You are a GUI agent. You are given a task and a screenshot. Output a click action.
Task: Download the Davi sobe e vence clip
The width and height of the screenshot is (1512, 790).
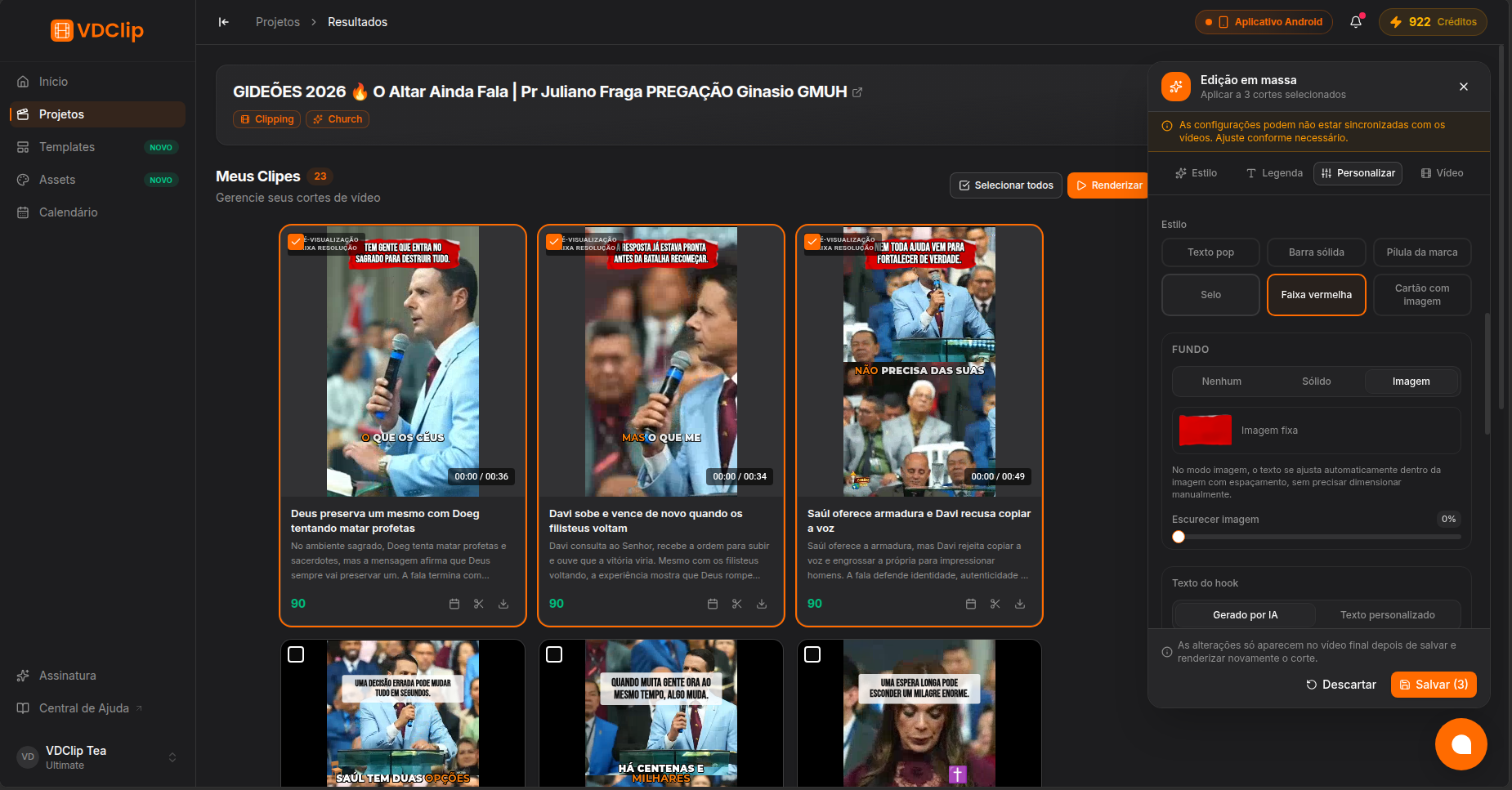click(x=762, y=604)
